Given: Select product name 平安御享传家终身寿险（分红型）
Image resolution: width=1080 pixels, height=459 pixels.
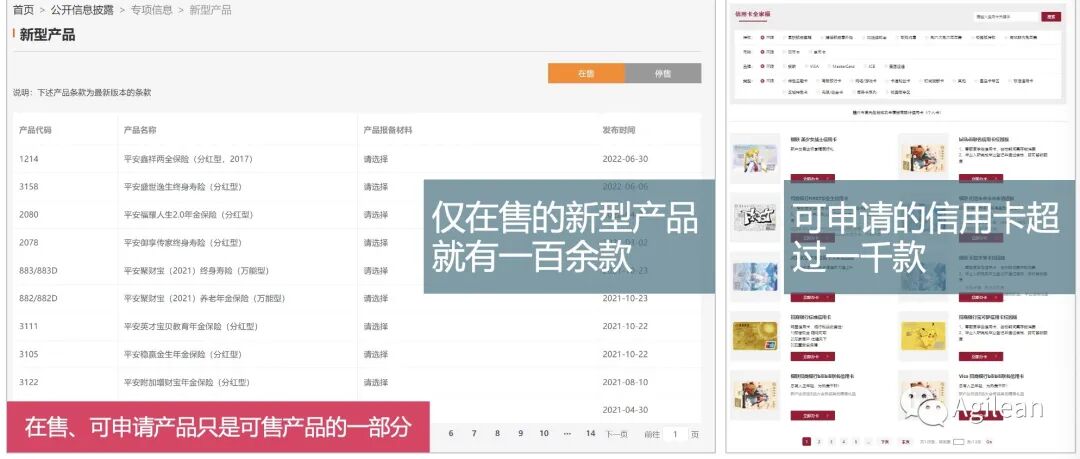Looking at the screenshot, I should pos(183,243).
